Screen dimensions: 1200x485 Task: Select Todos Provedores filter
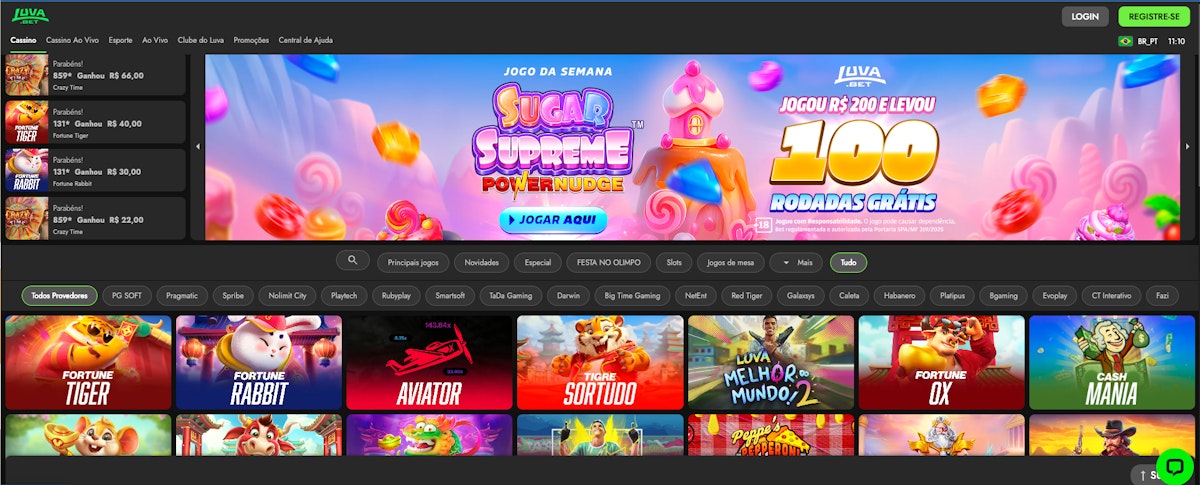point(59,296)
